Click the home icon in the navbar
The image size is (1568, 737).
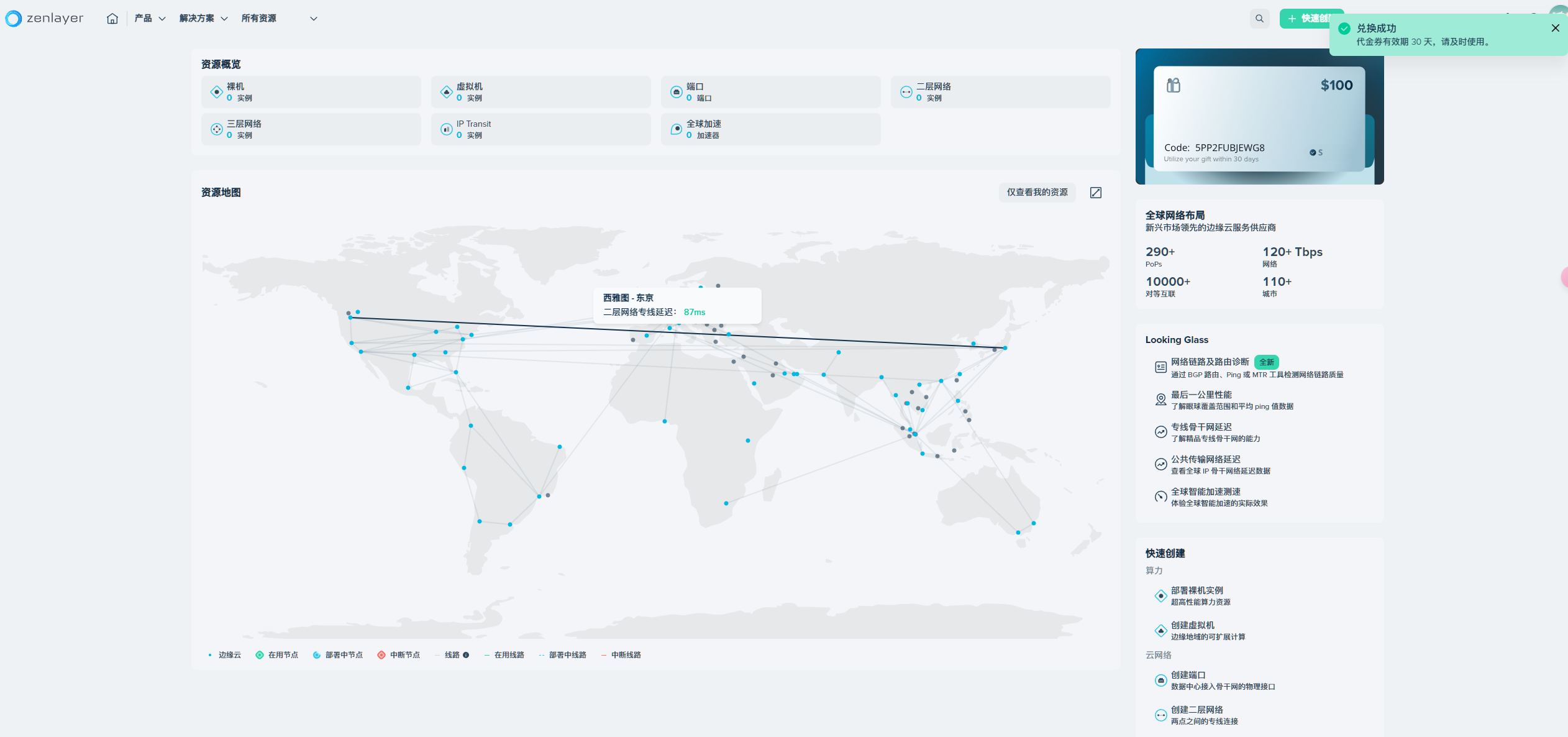pos(112,19)
